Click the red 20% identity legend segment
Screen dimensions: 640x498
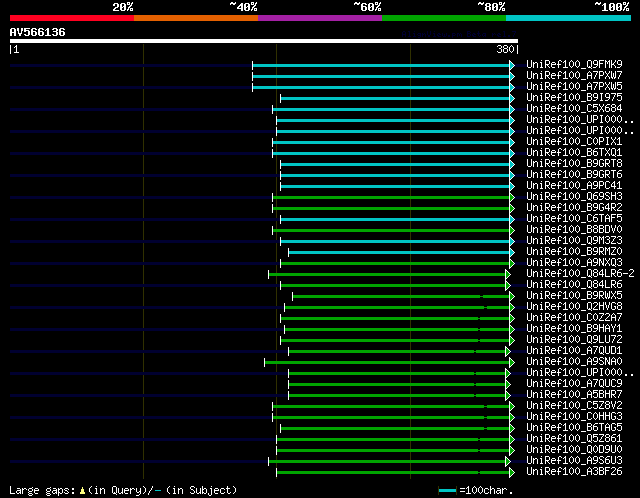pos(72,18)
